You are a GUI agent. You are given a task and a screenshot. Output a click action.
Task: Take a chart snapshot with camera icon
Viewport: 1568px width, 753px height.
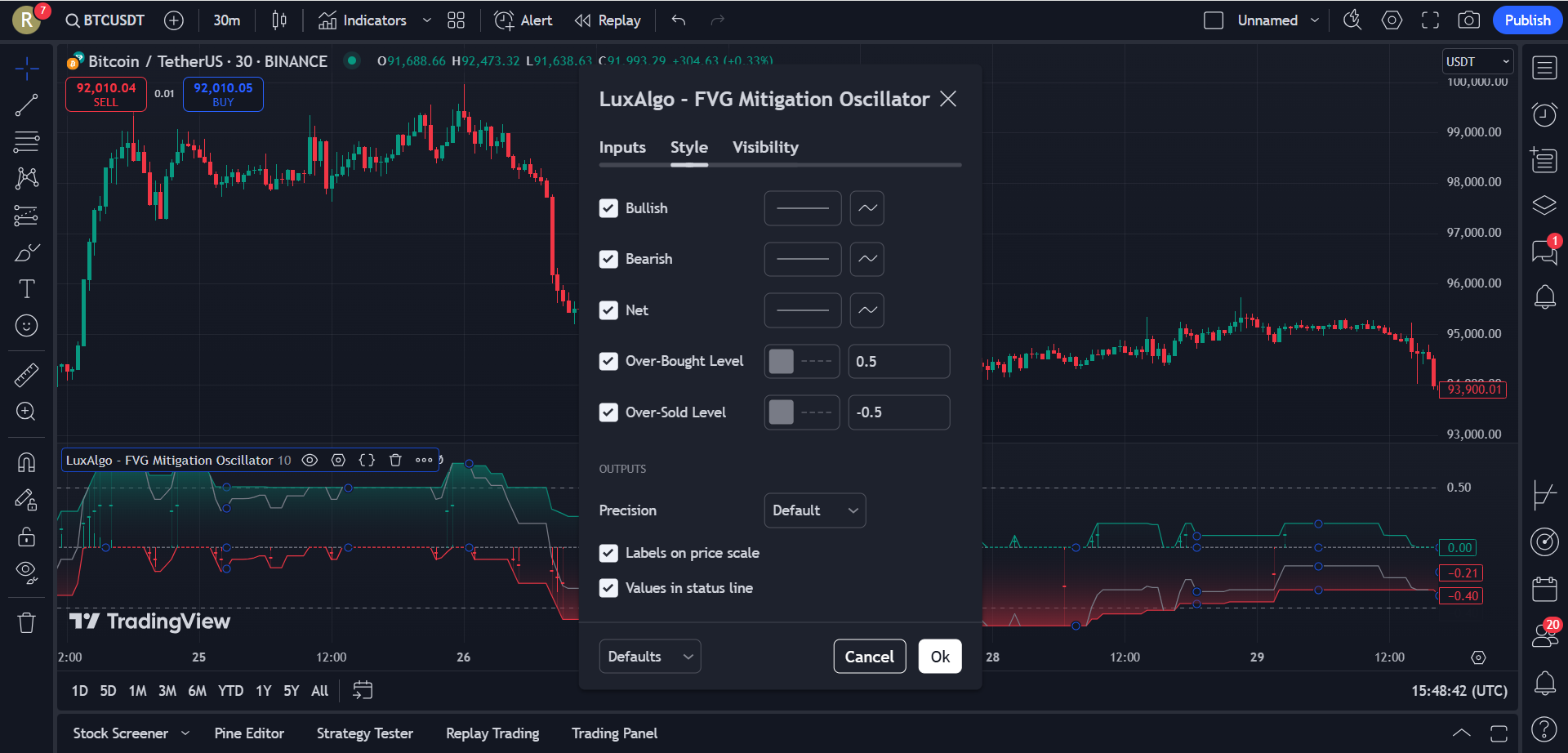1468,20
